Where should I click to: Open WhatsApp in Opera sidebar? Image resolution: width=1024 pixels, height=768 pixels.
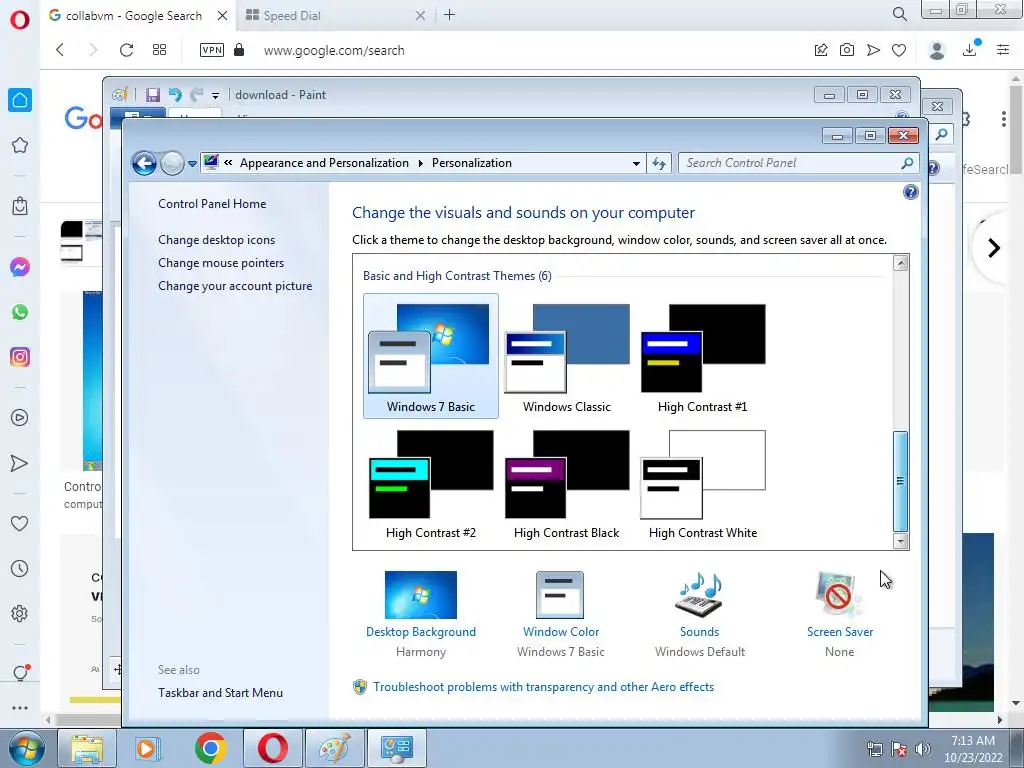tap(20, 312)
